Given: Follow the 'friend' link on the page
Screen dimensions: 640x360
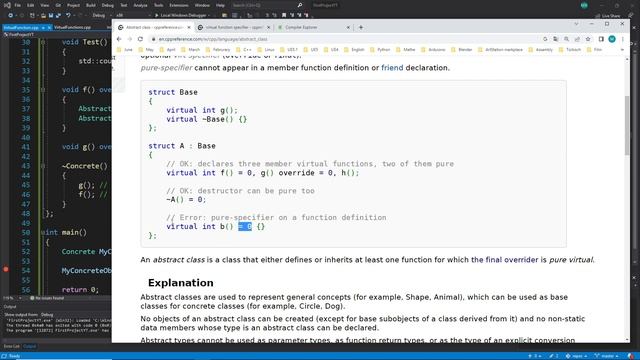Looking at the screenshot, I should [392, 68].
